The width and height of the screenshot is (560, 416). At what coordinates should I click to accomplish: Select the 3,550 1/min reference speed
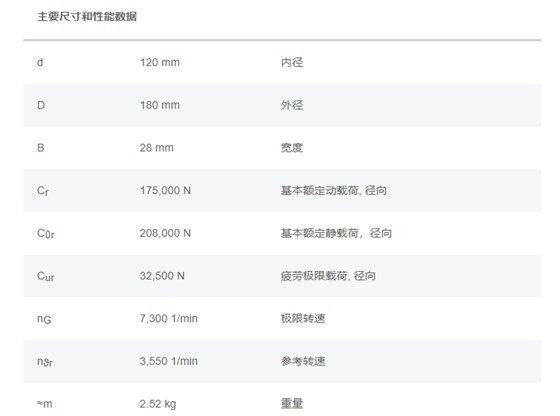(x=169, y=361)
